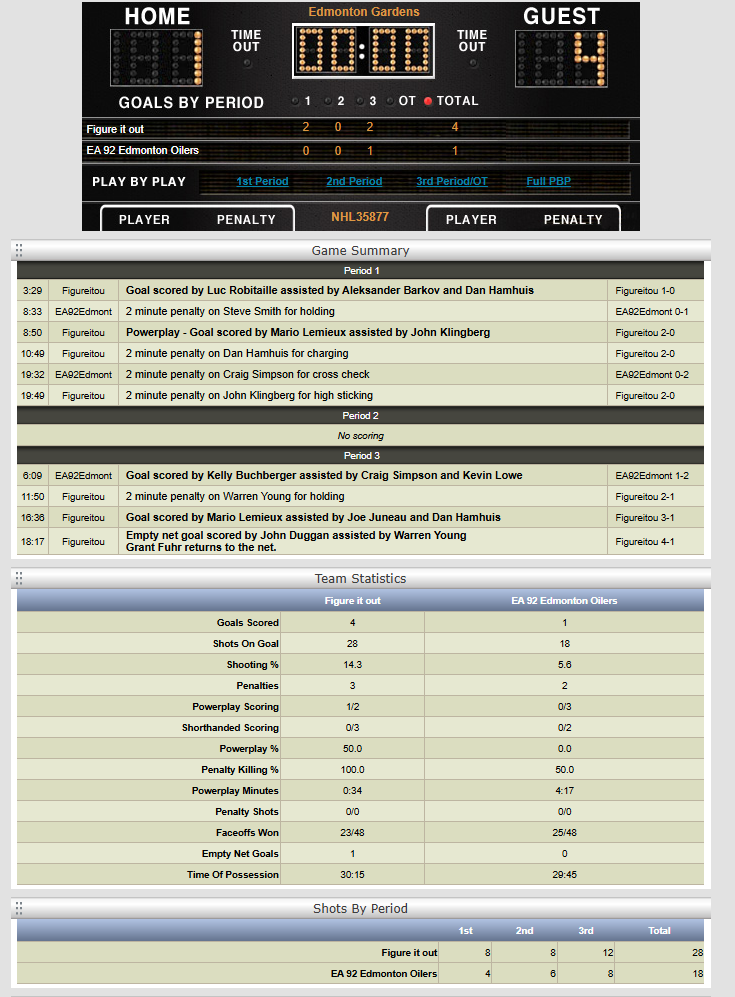Click Faceoffs Won stat label

click(247, 833)
